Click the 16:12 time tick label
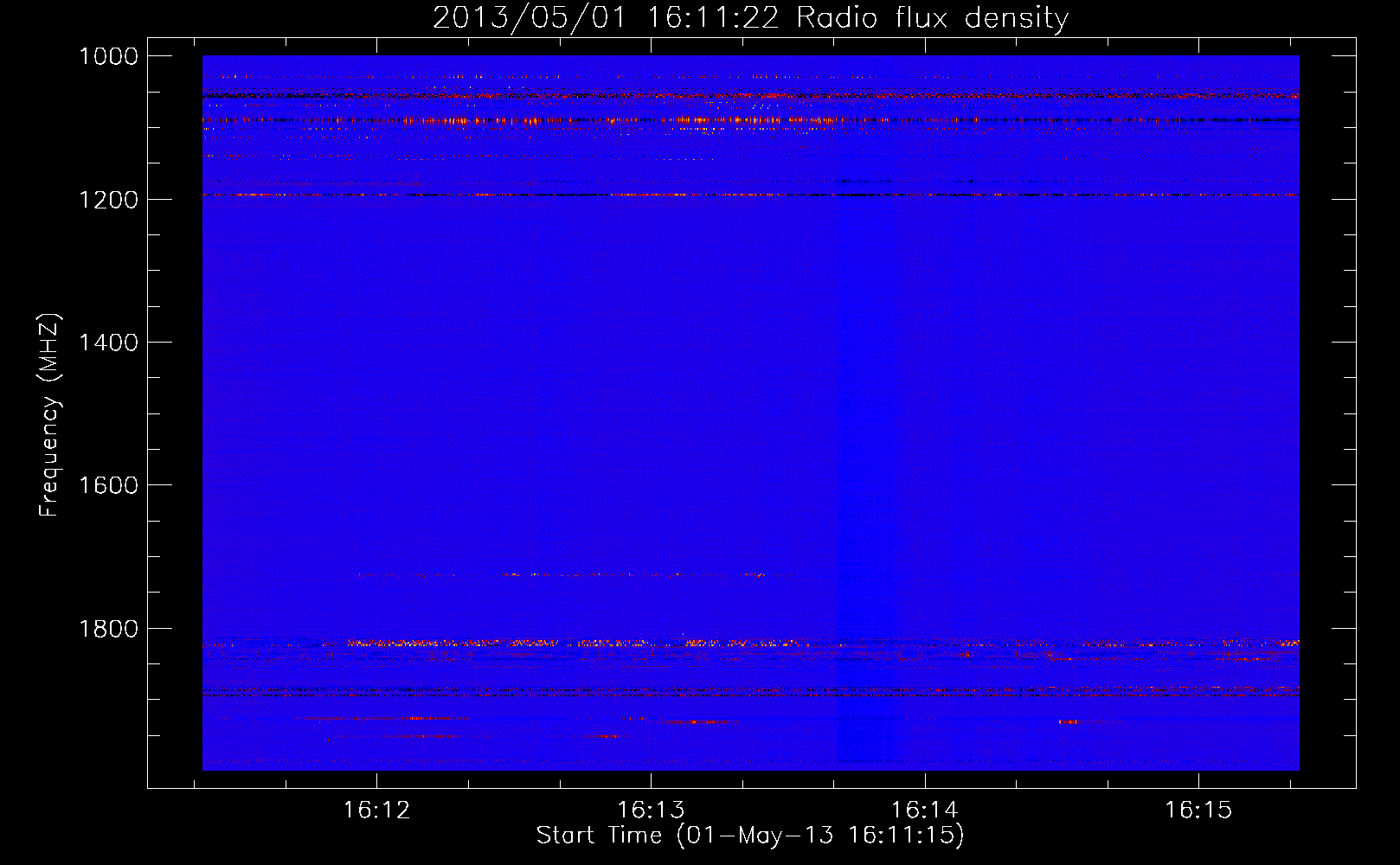Image resolution: width=1400 pixels, height=865 pixels. 376,811
